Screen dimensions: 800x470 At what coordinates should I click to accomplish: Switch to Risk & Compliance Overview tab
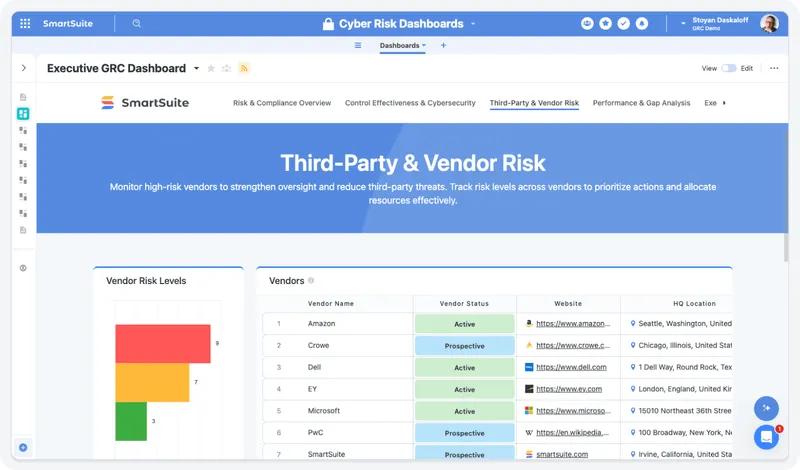point(282,103)
